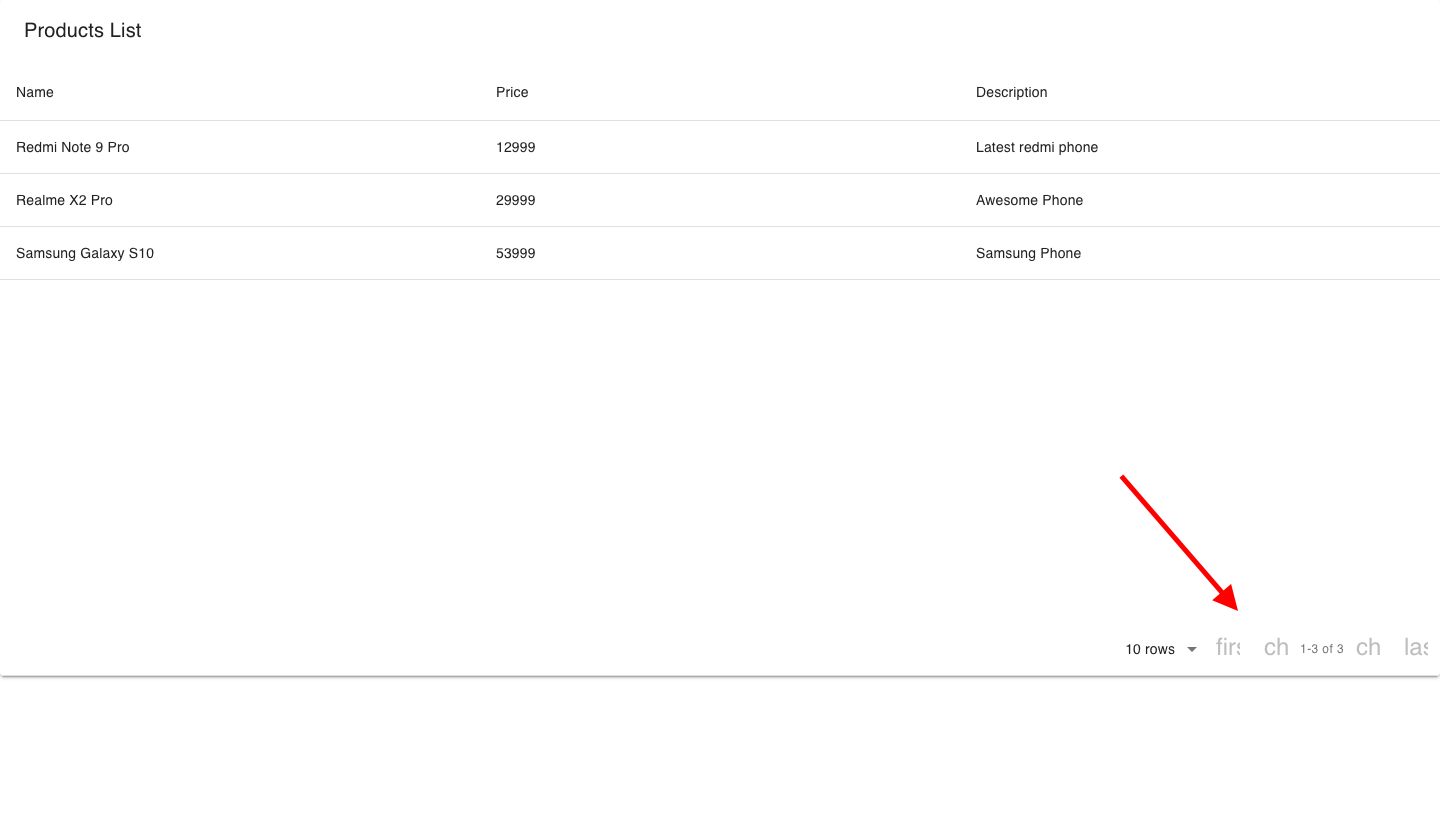Click the 1-3 of 3 page indicator
1440x820 pixels.
(1321, 649)
